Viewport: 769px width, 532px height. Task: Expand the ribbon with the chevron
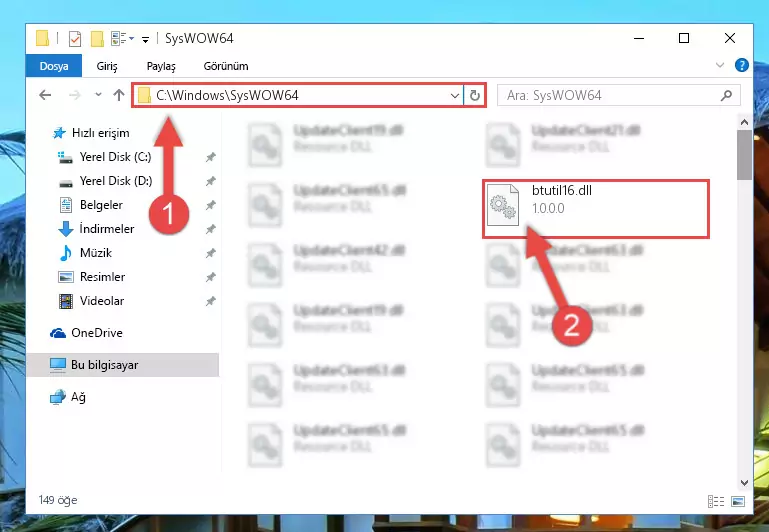point(720,65)
